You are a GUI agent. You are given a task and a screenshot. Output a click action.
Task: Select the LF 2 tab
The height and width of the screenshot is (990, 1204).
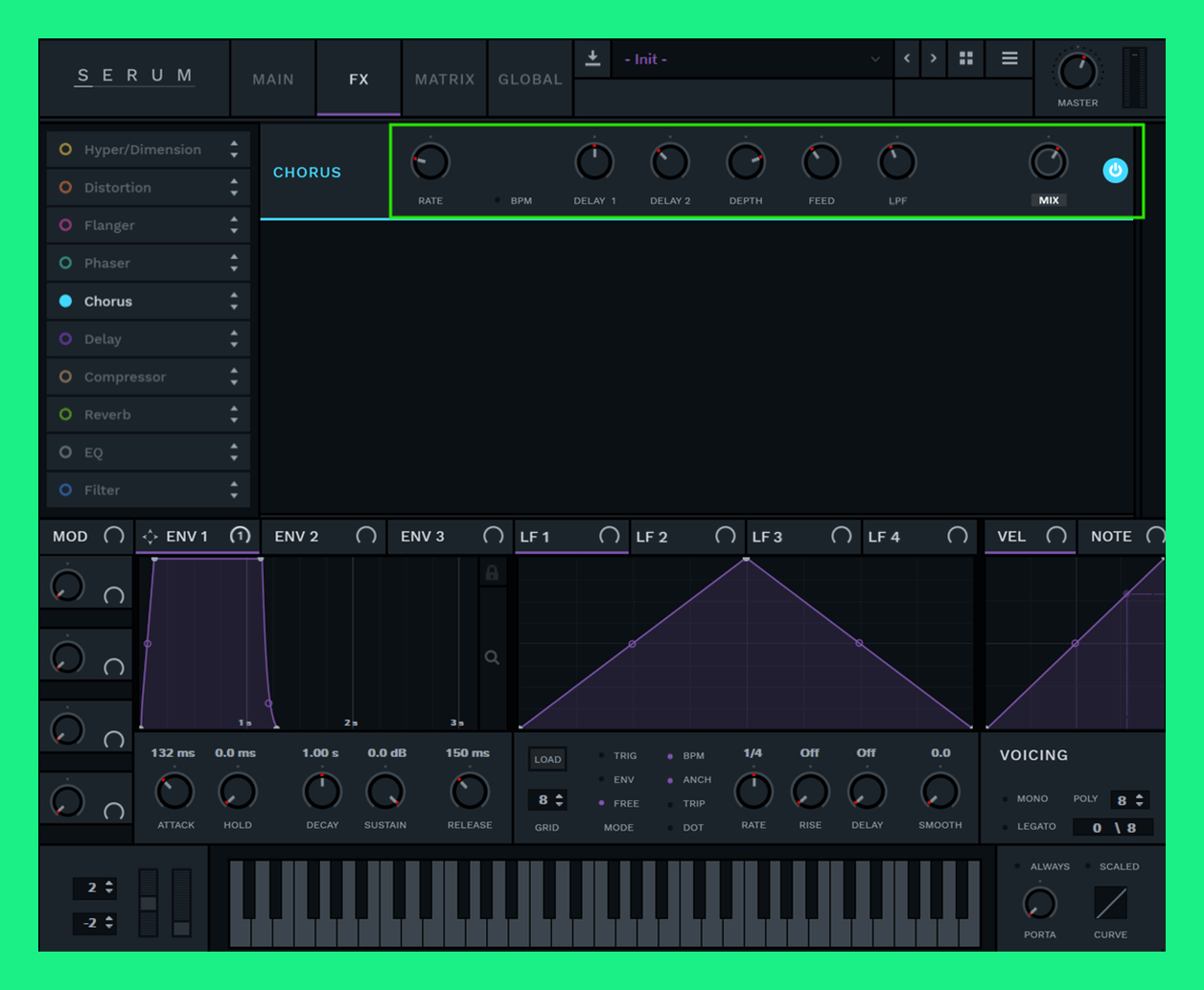[x=652, y=537]
